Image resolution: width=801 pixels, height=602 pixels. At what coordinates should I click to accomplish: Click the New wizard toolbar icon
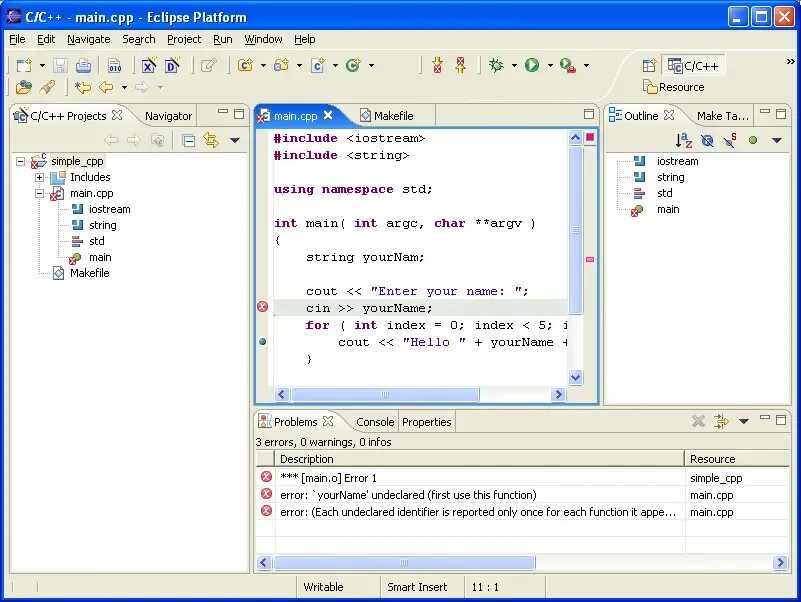[24, 65]
